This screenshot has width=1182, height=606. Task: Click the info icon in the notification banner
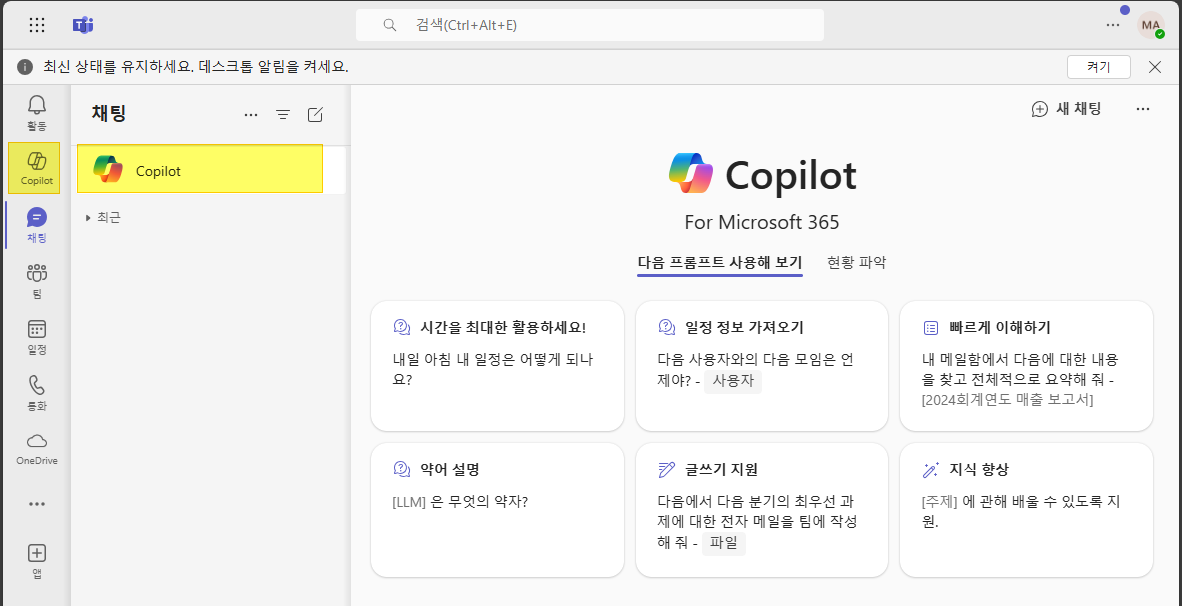[25, 66]
